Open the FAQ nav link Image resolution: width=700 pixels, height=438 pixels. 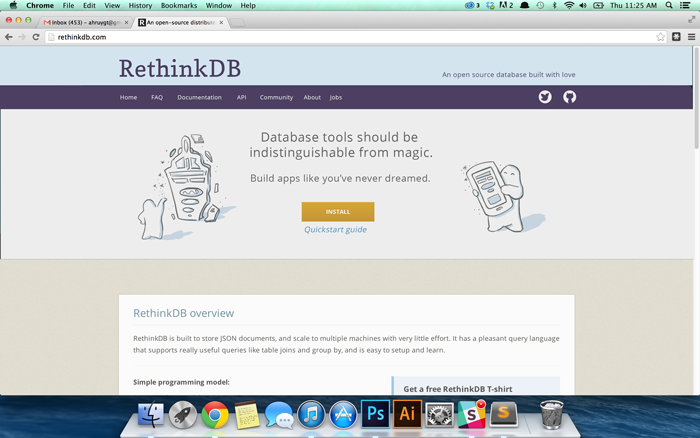pyautogui.click(x=157, y=97)
